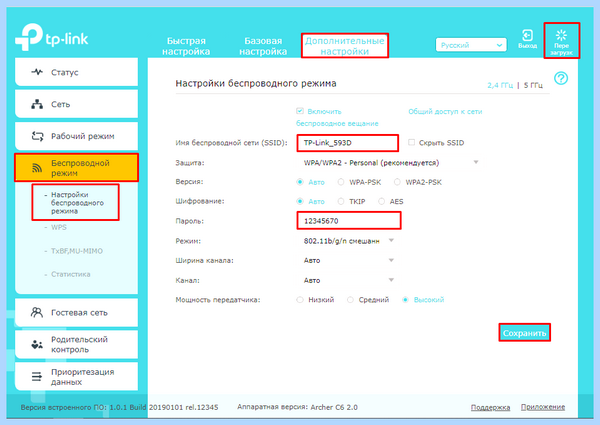This screenshot has width=600, height=425.
Task: Click the Гостевая сеть users icon
Action: 37,313
